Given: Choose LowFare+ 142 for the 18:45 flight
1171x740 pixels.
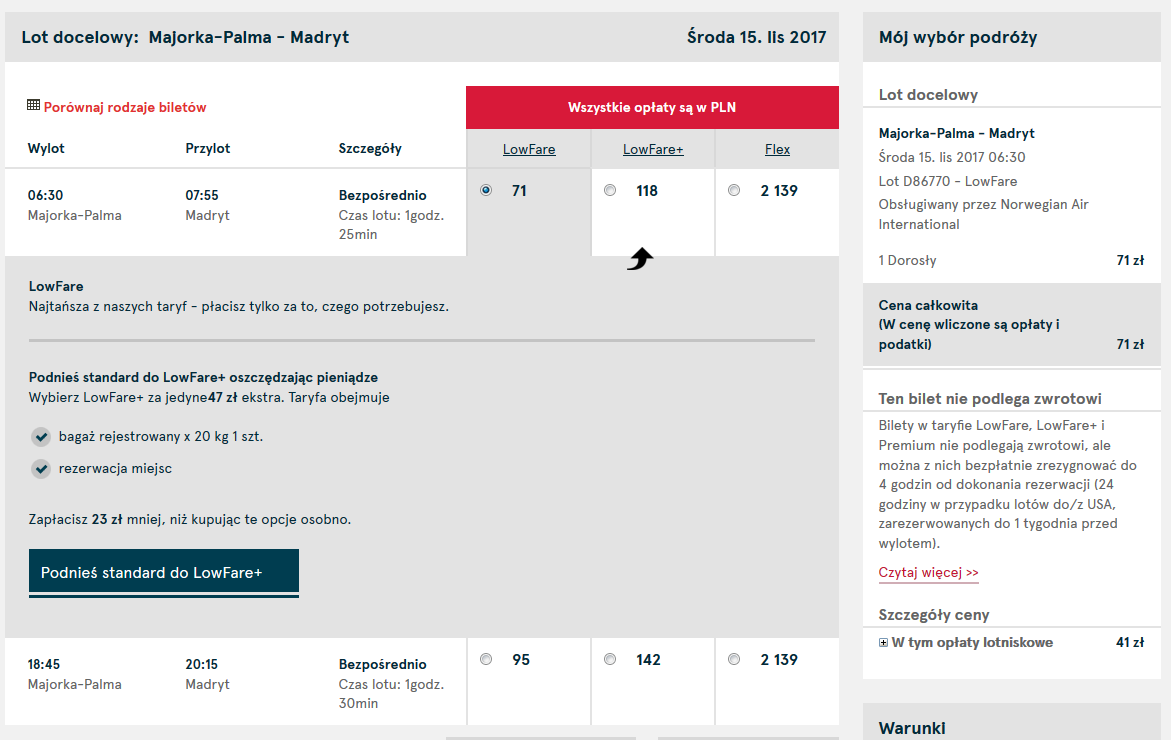Looking at the screenshot, I should [x=610, y=659].
